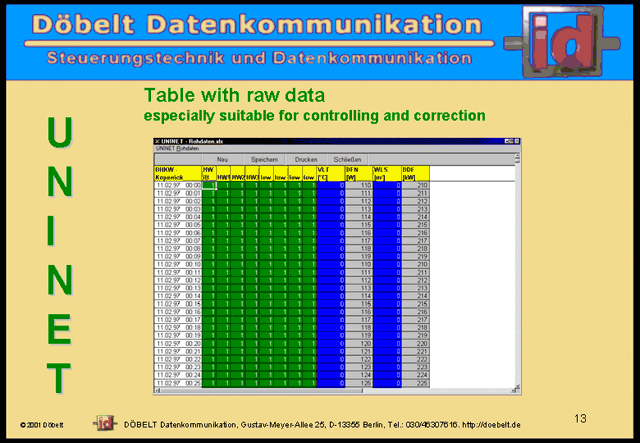Select the timestamp cell 11.02.97 00:10
Screen dimensions: 640x443
tap(178, 265)
